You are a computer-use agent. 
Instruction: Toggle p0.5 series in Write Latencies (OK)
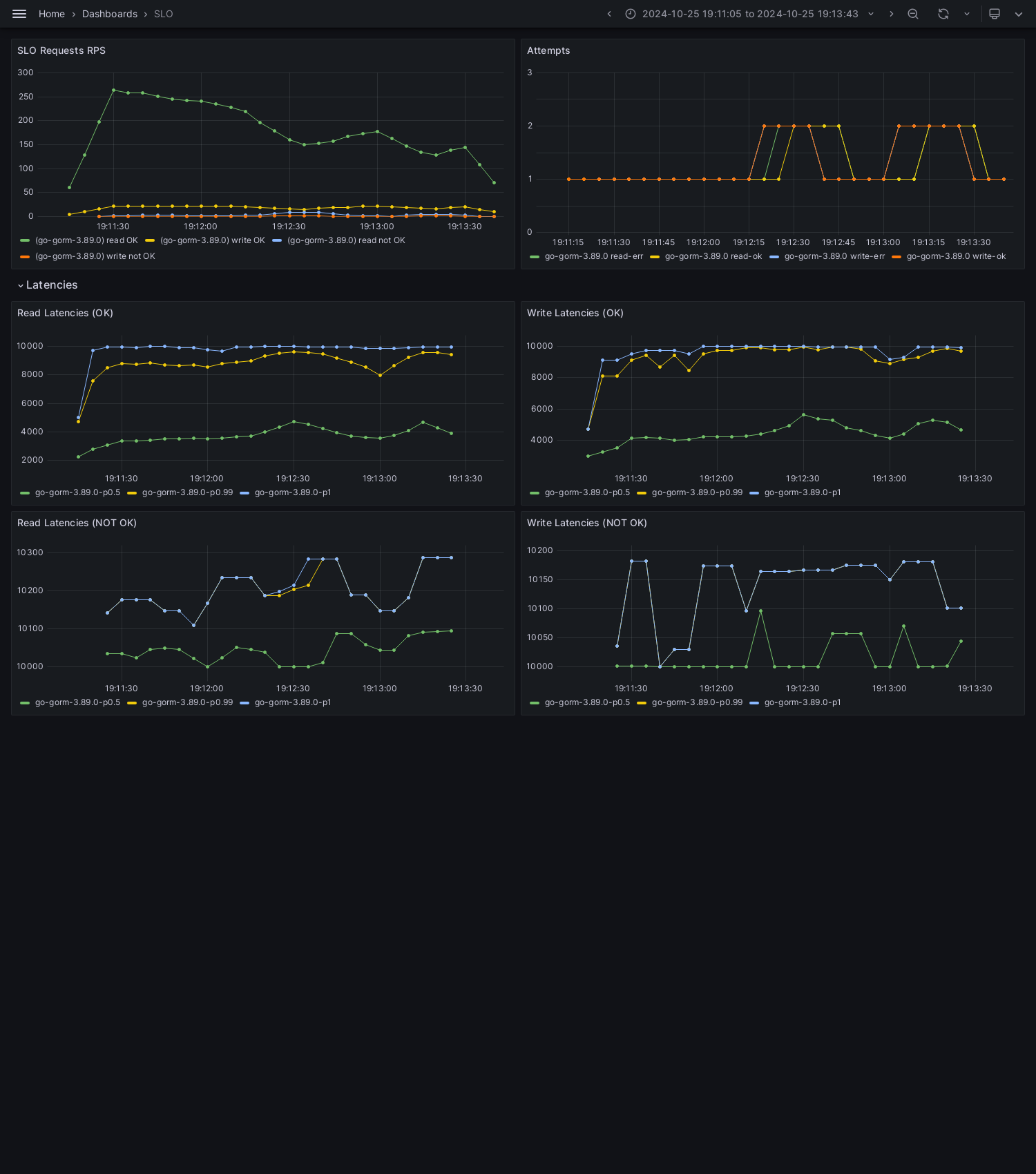(587, 492)
